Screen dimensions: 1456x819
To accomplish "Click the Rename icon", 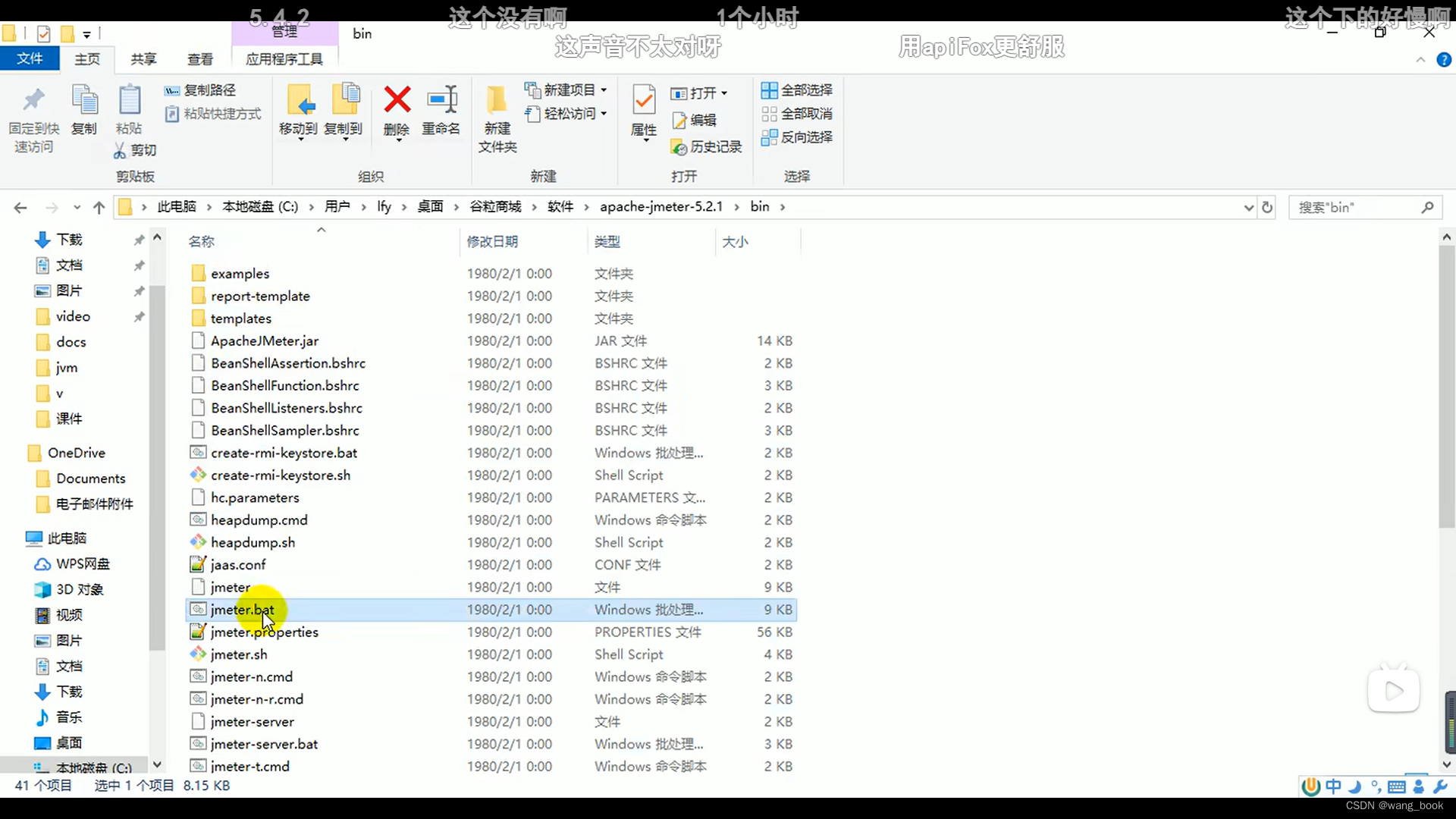I will (x=441, y=100).
